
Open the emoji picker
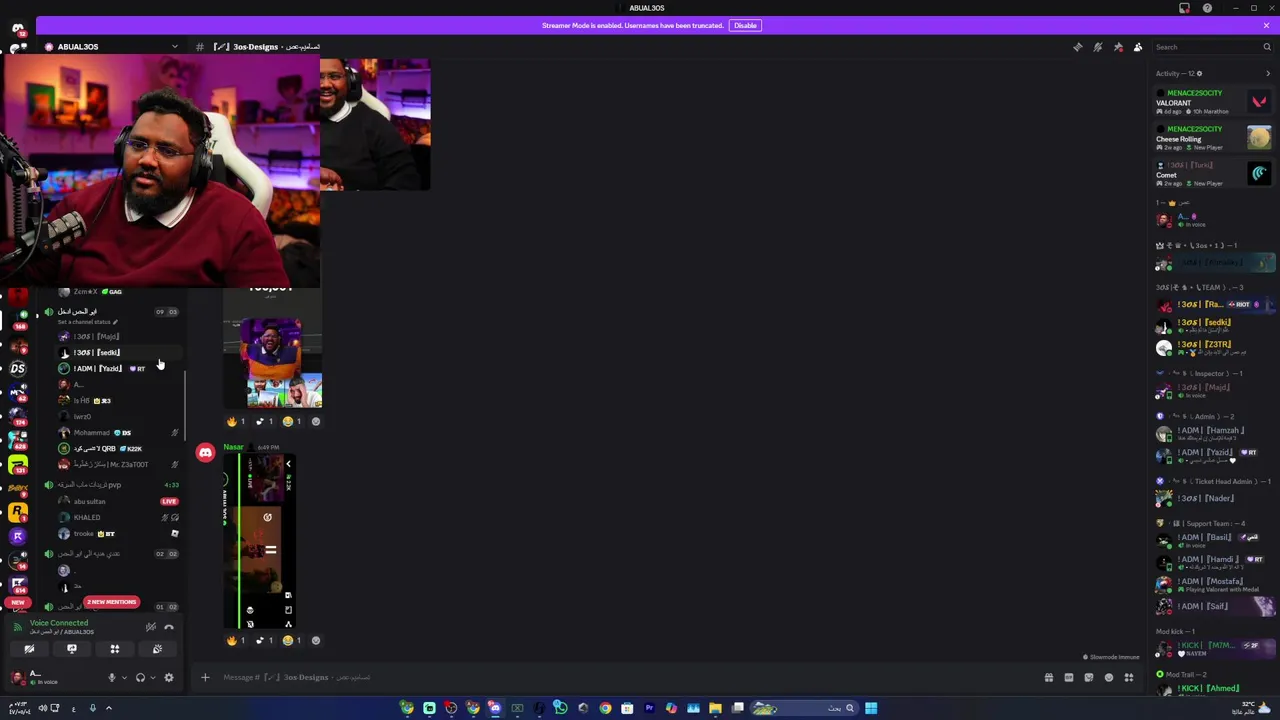tap(1109, 678)
